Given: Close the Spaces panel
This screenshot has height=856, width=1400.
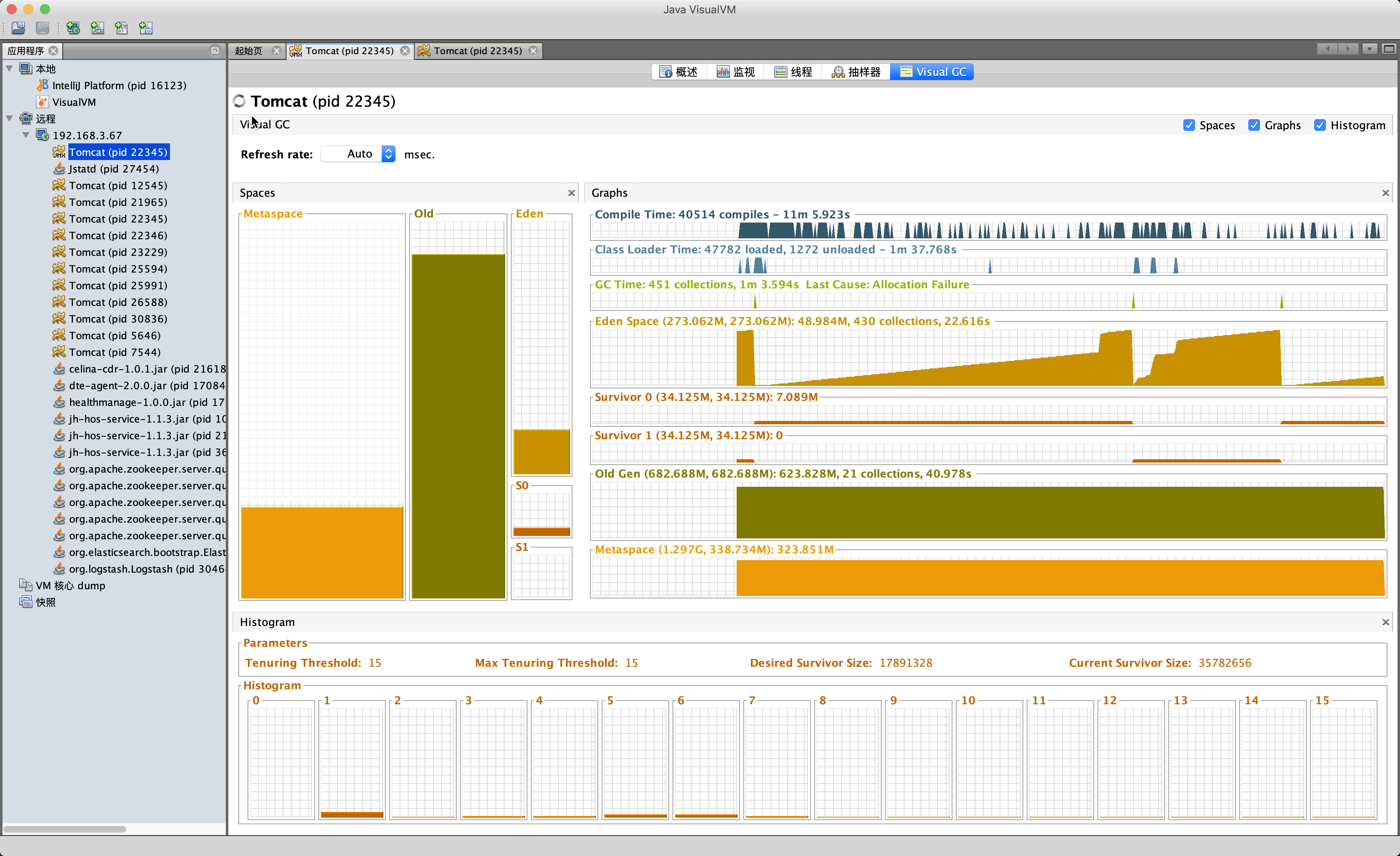Looking at the screenshot, I should coord(572,193).
